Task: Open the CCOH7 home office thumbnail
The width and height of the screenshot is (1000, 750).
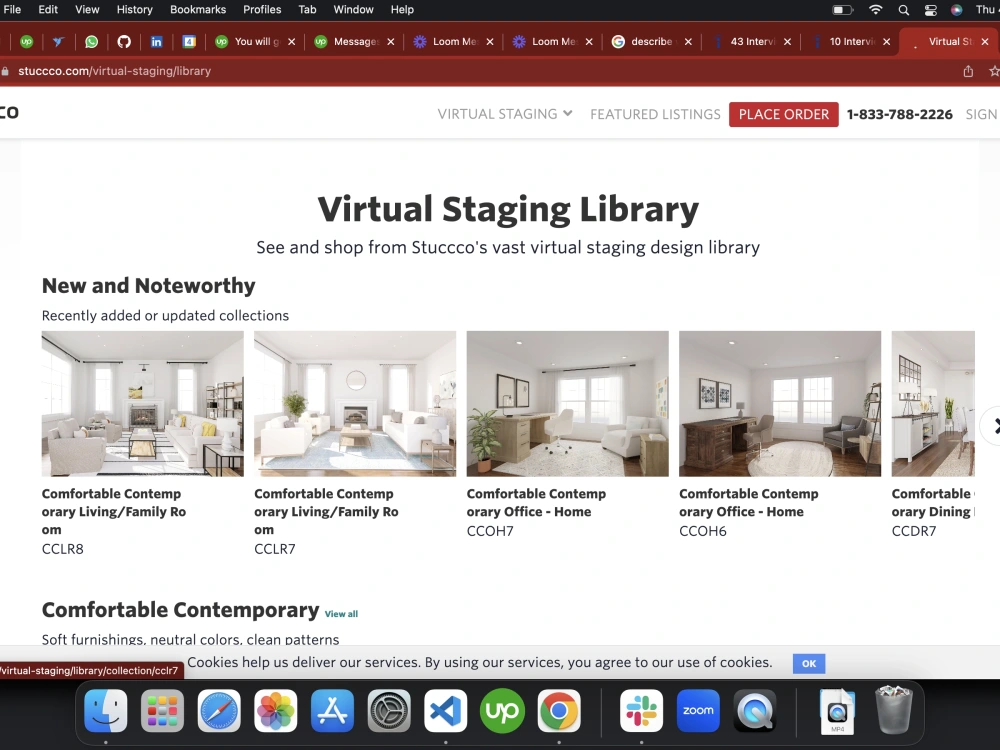Action: click(x=568, y=404)
